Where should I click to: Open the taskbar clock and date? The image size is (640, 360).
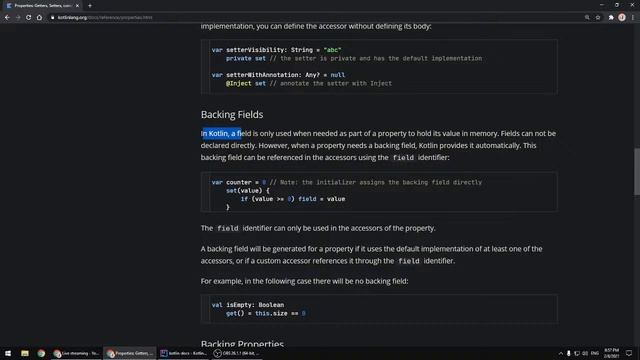point(611,353)
